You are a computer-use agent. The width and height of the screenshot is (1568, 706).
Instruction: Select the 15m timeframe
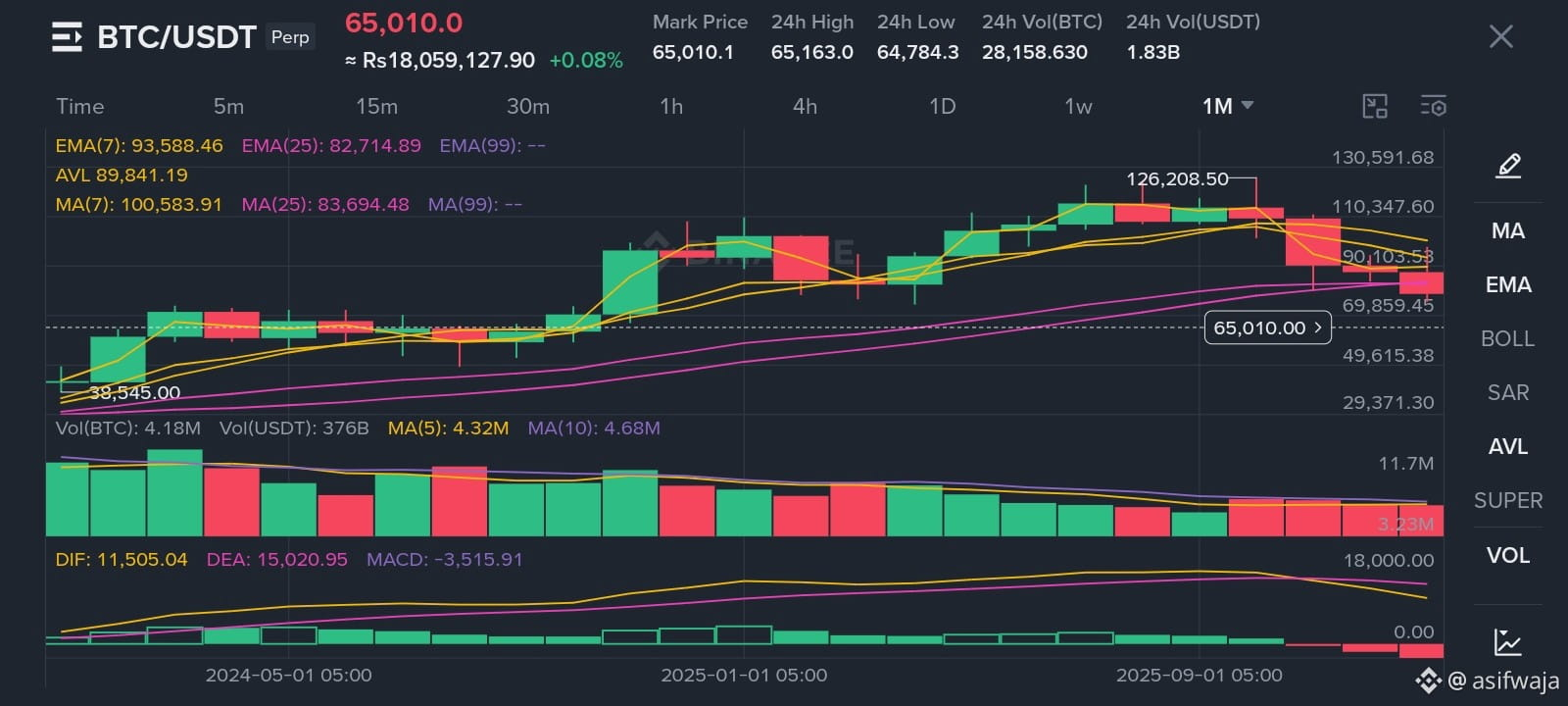[x=376, y=106]
